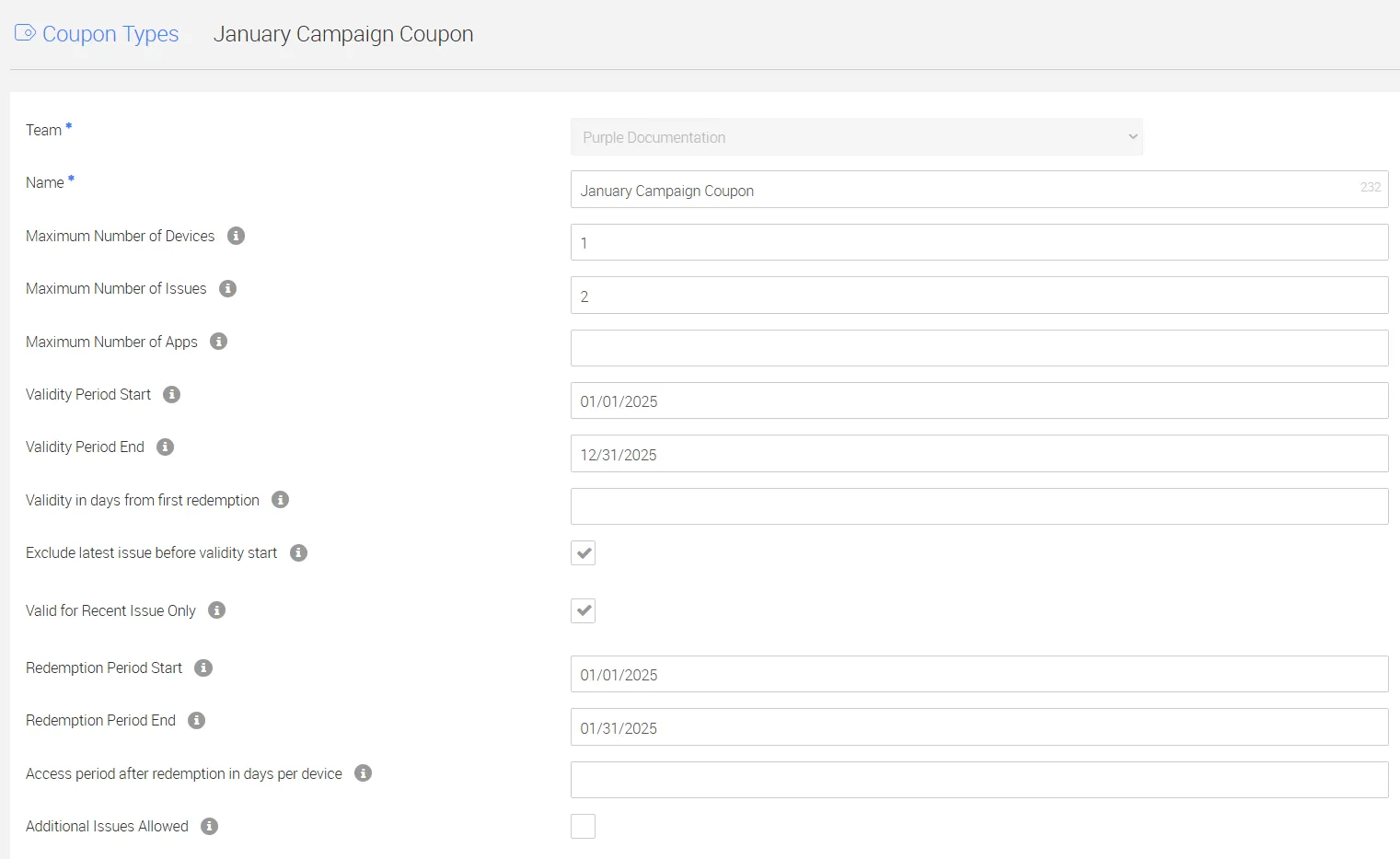
Task: Enable the Additional Issues Allowed checkbox
Action: pos(584,826)
